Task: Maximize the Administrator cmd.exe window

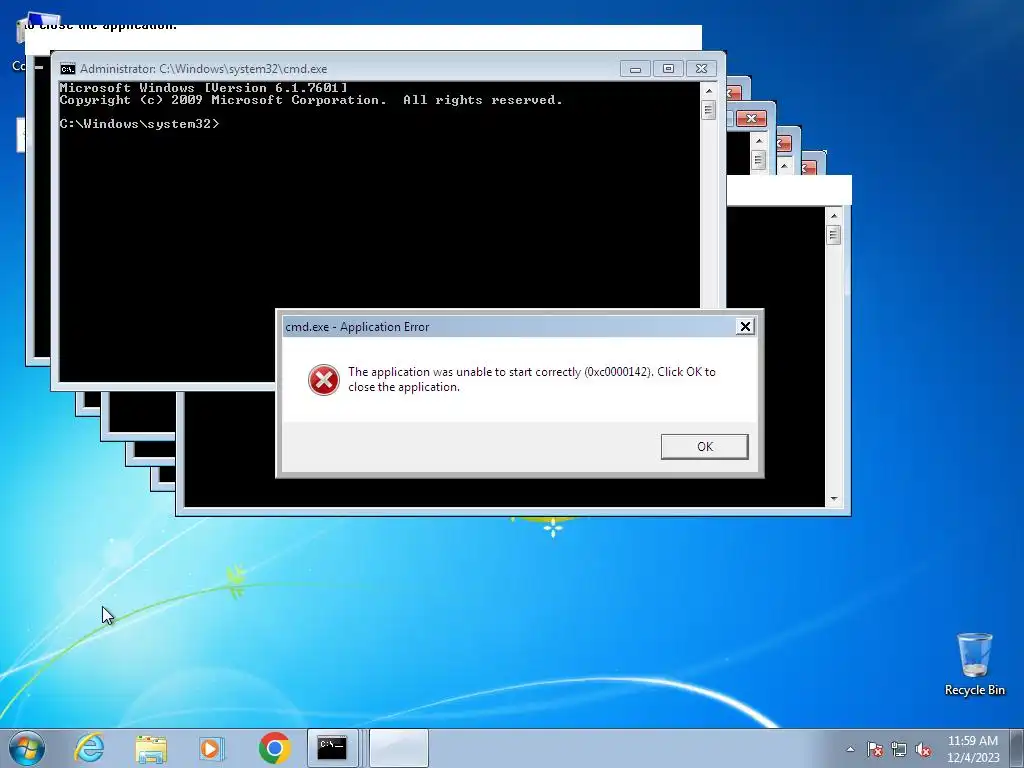Action: tap(668, 69)
